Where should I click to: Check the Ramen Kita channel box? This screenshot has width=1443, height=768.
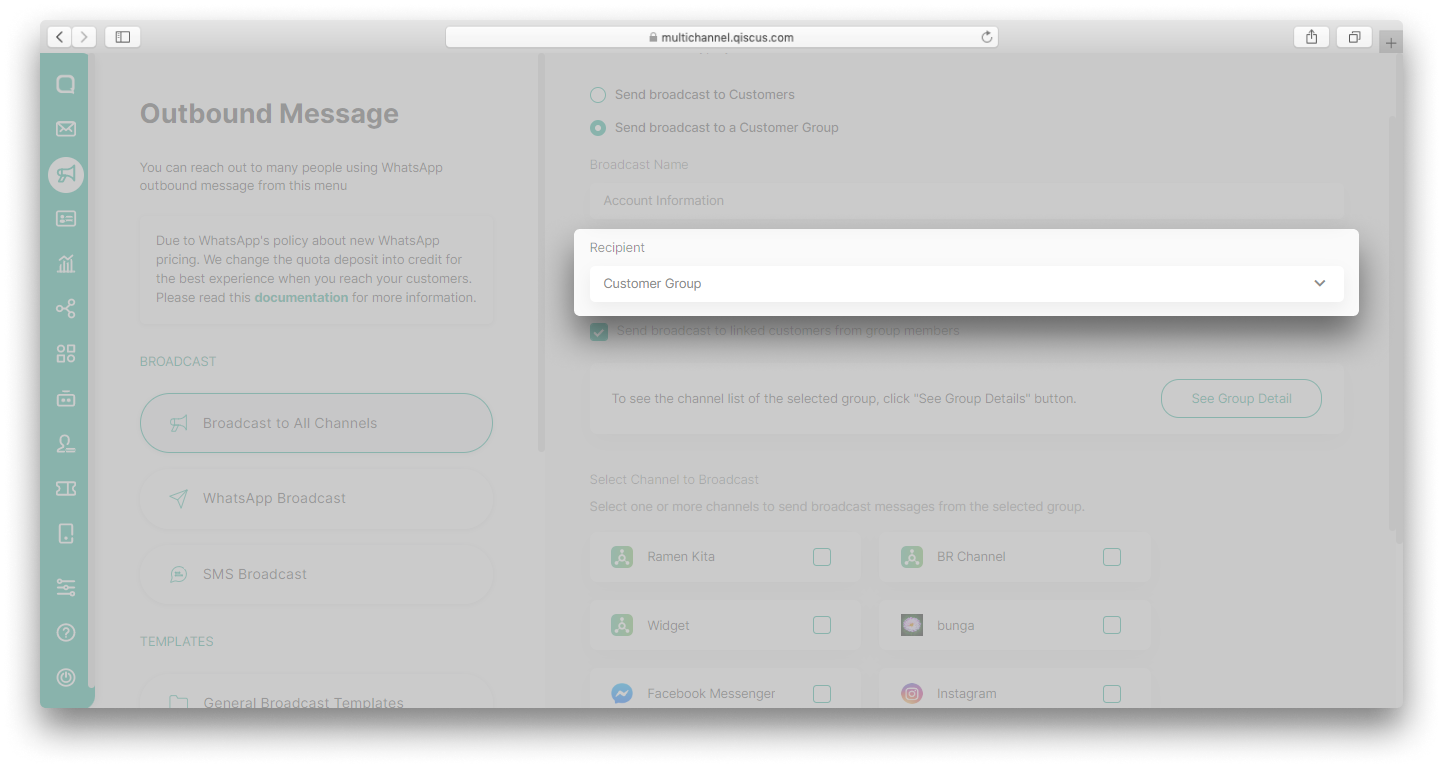coord(822,557)
